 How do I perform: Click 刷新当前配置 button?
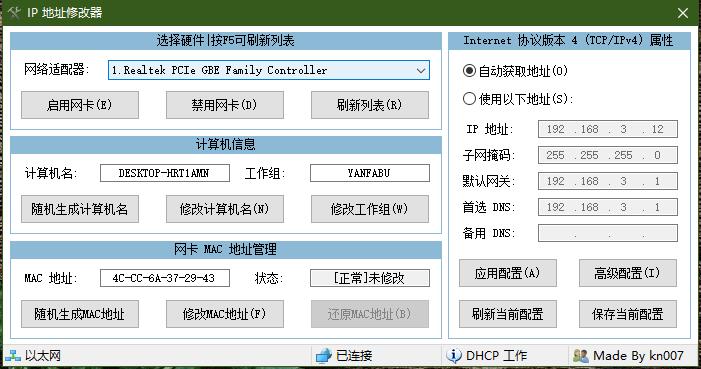(508, 314)
